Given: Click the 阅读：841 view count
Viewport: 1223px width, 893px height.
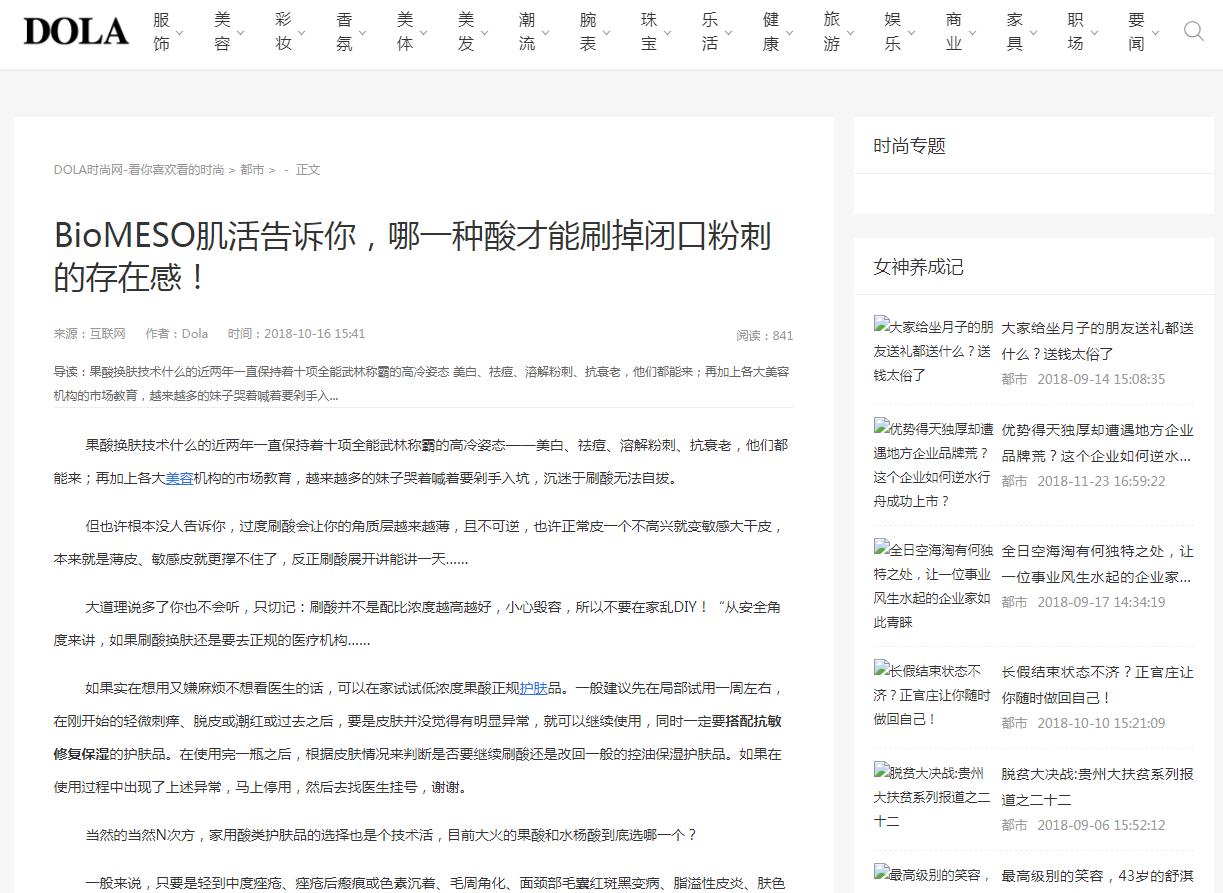Looking at the screenshot, I should (x=765, y=335).
